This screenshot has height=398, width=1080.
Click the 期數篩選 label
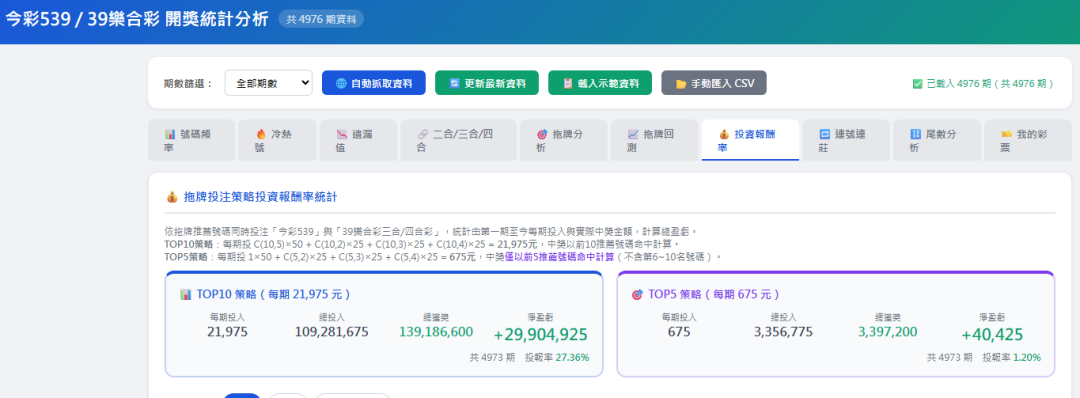click(189, 83)
